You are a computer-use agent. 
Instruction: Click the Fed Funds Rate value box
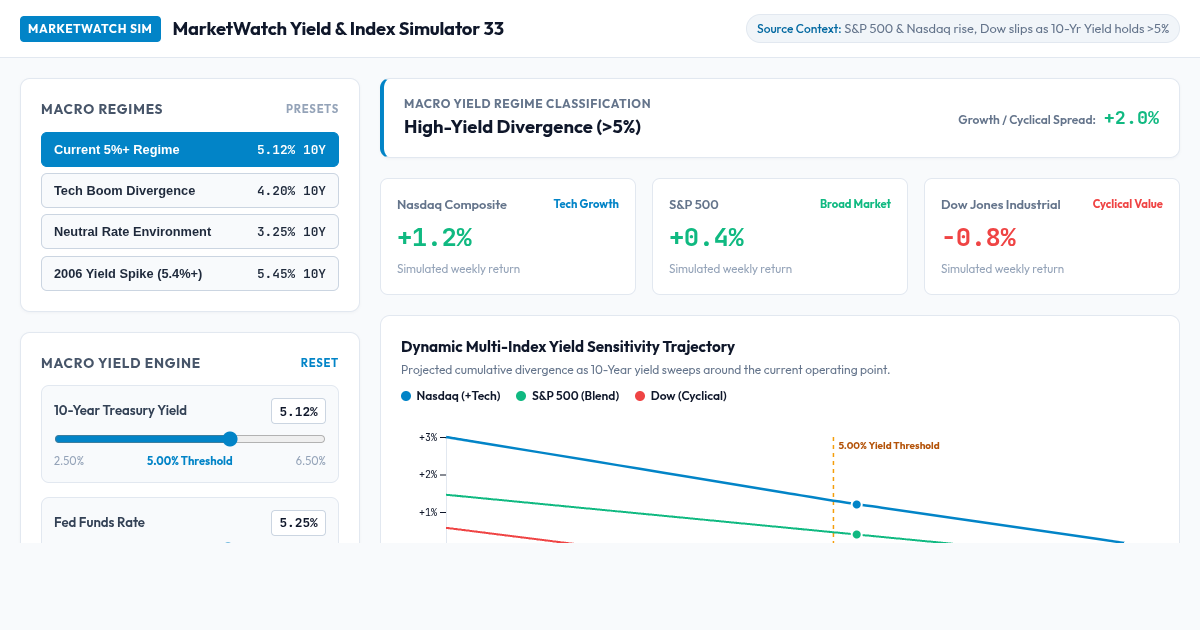point(298,523)
